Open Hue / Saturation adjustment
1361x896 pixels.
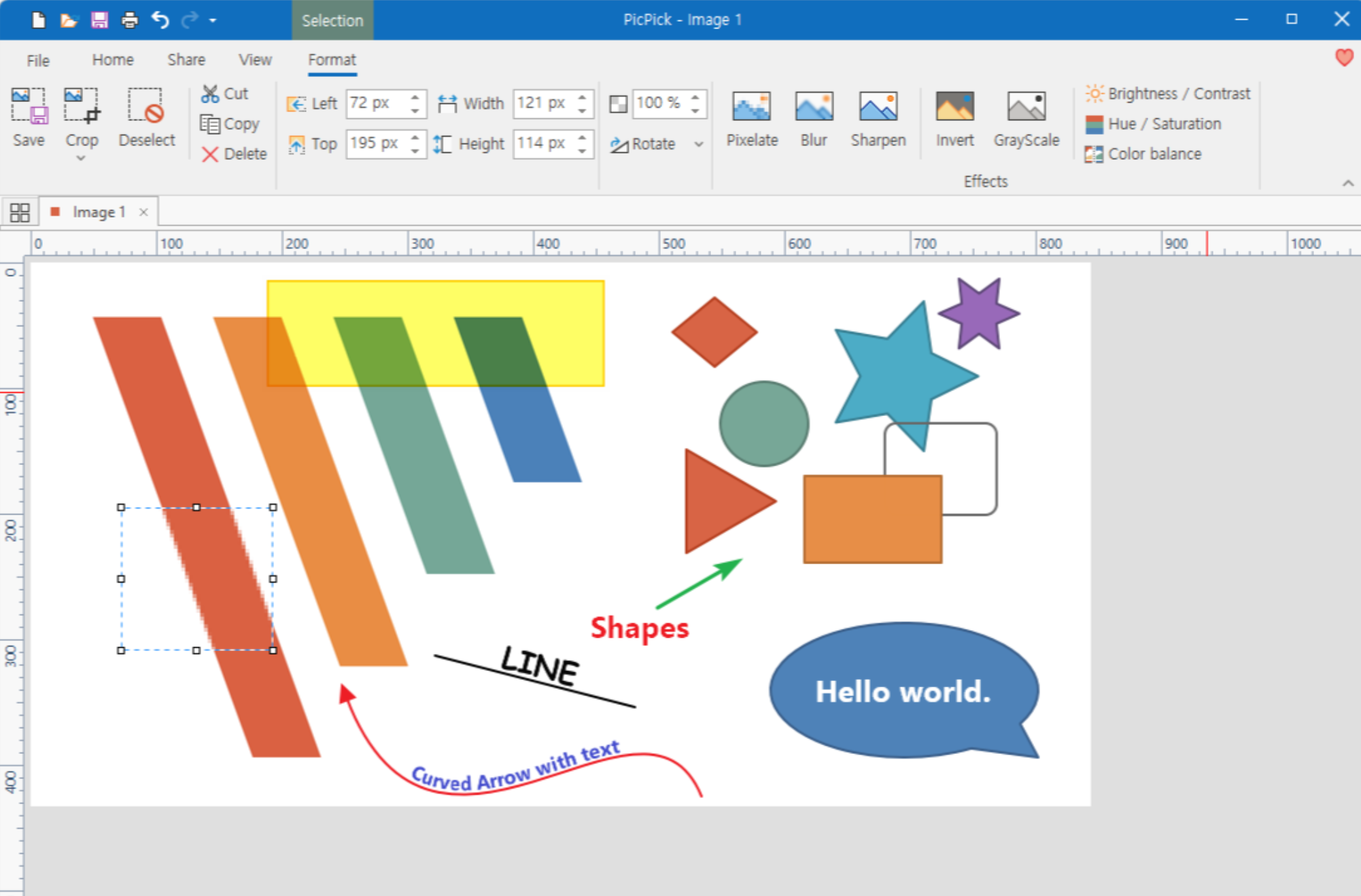[x=1153, y=124]
